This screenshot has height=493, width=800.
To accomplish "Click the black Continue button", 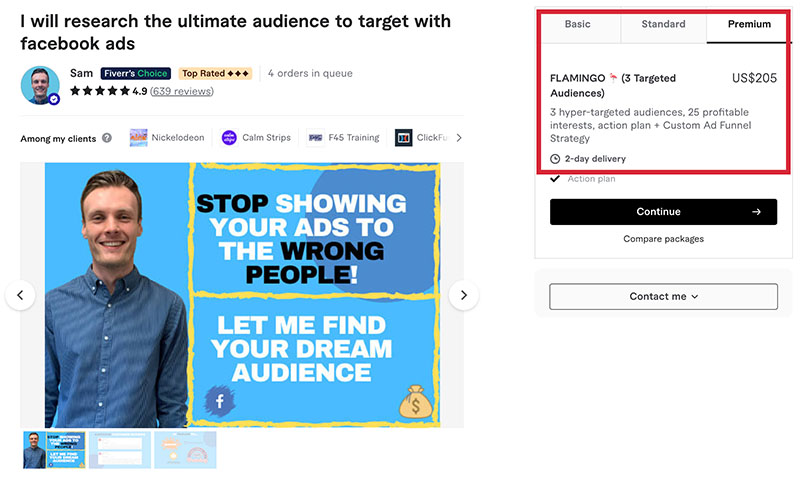I will click(x=663, y=212).
